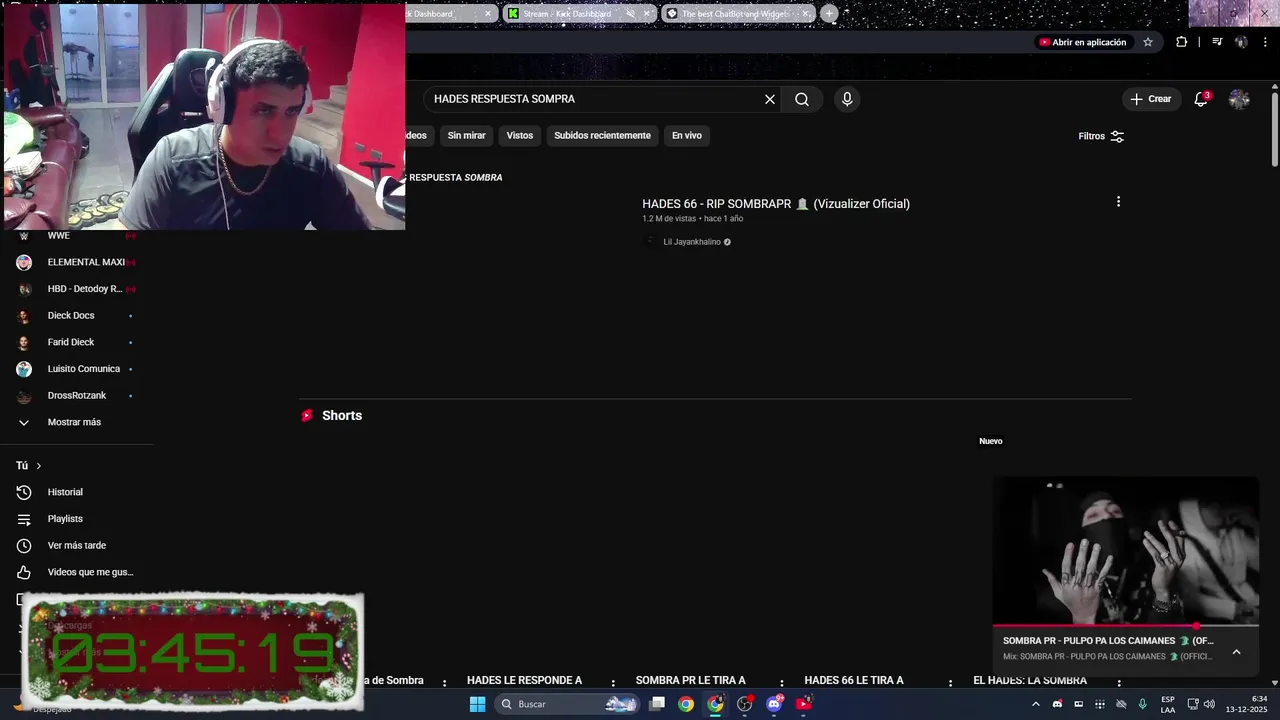The width and height of the screenshot is (1280, 720).
Task: Click the taskbar Buscar search box
Action: (567, 704)
